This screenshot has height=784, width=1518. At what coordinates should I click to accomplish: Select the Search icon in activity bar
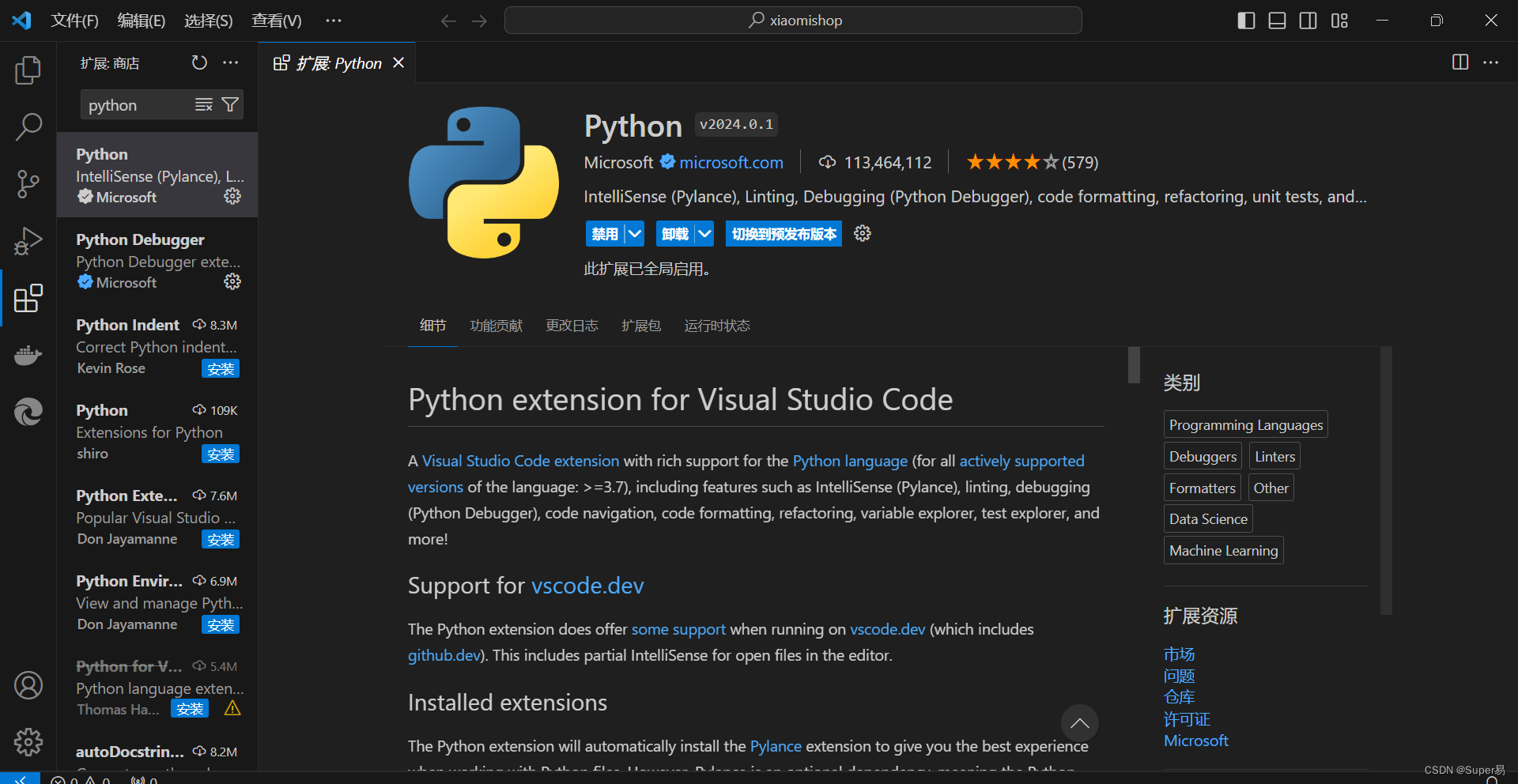[28, 126]
